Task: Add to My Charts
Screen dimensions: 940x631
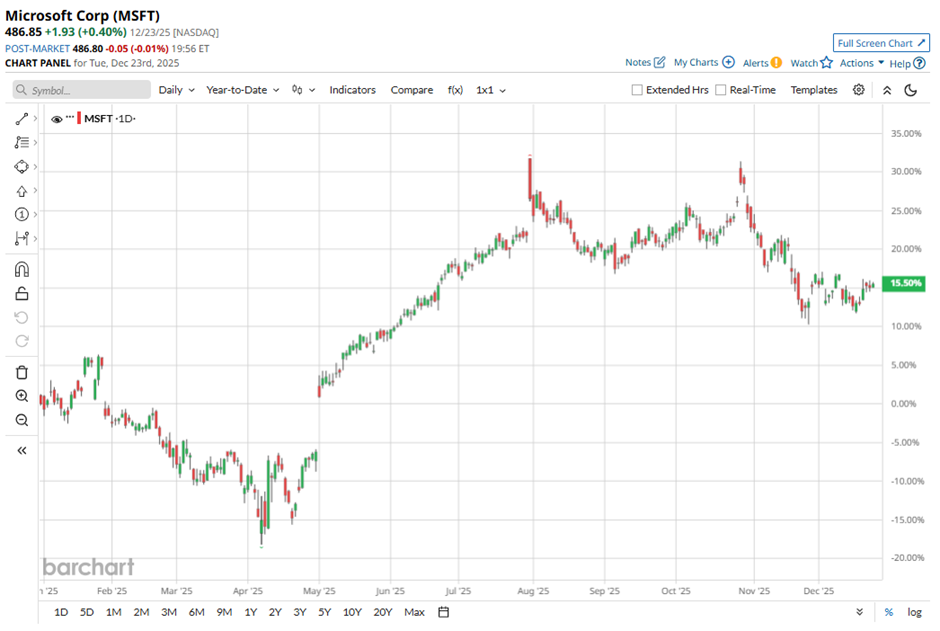Action: click(704, 62)
